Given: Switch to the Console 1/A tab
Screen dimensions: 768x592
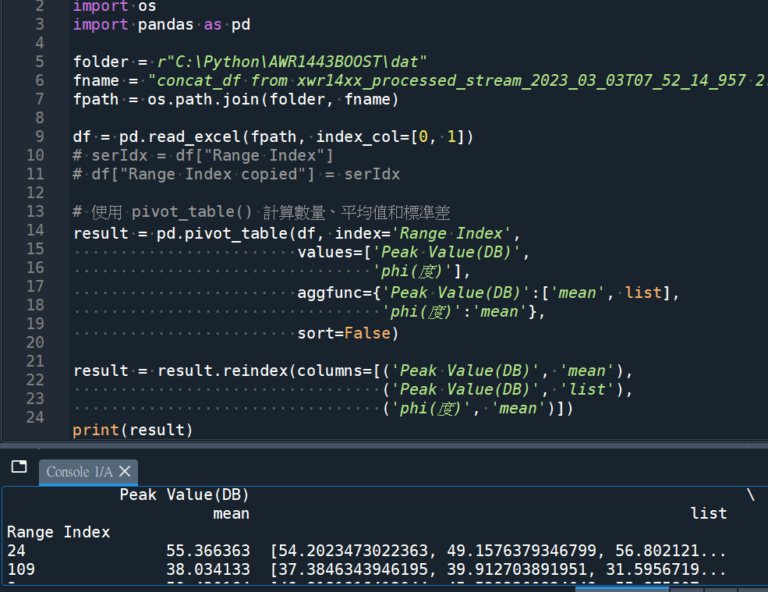Looking at the screenshot, I should pos(80,472).
